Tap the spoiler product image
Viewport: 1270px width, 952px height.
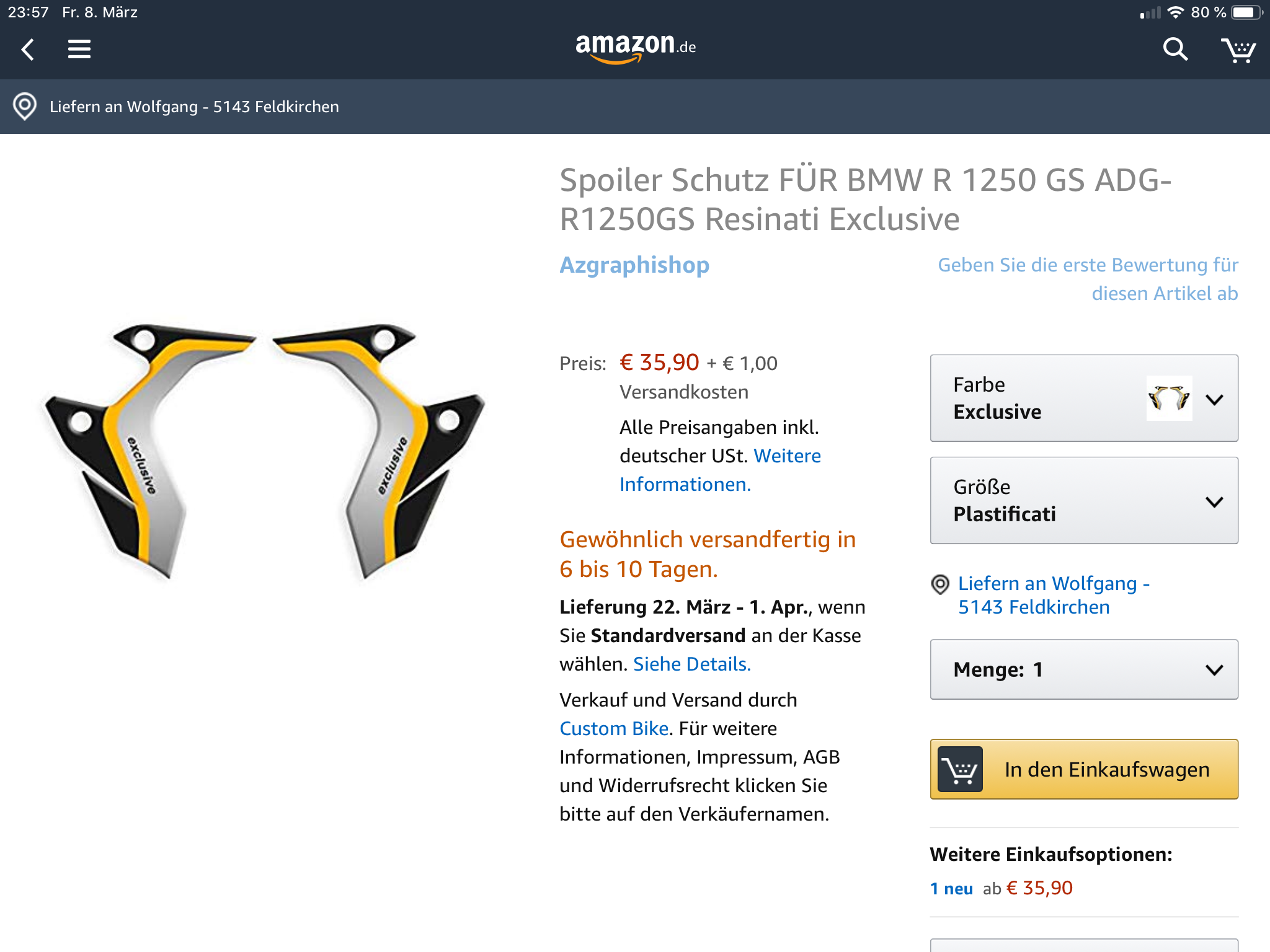pos(264,451)
